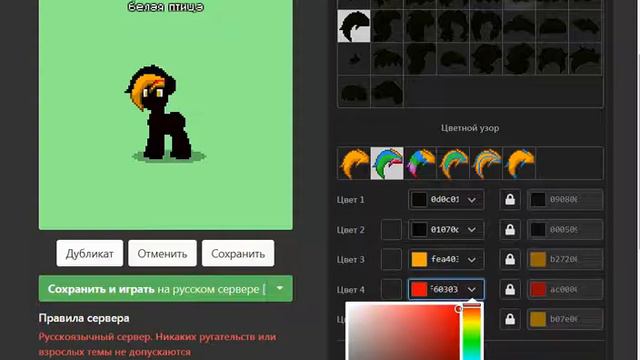Toggle the lock for Цвет 3
640x360 pixels.
pyautogui.click(x=510, y=259)
